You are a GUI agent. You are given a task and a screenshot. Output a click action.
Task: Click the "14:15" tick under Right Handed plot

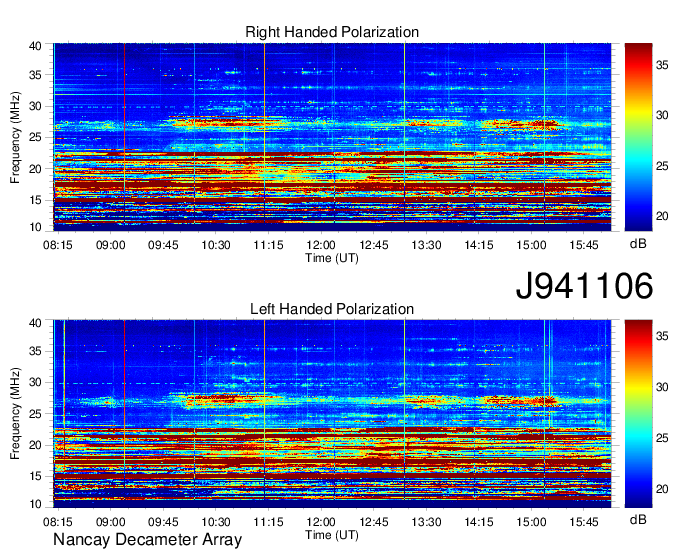click(x=479, y=245)
